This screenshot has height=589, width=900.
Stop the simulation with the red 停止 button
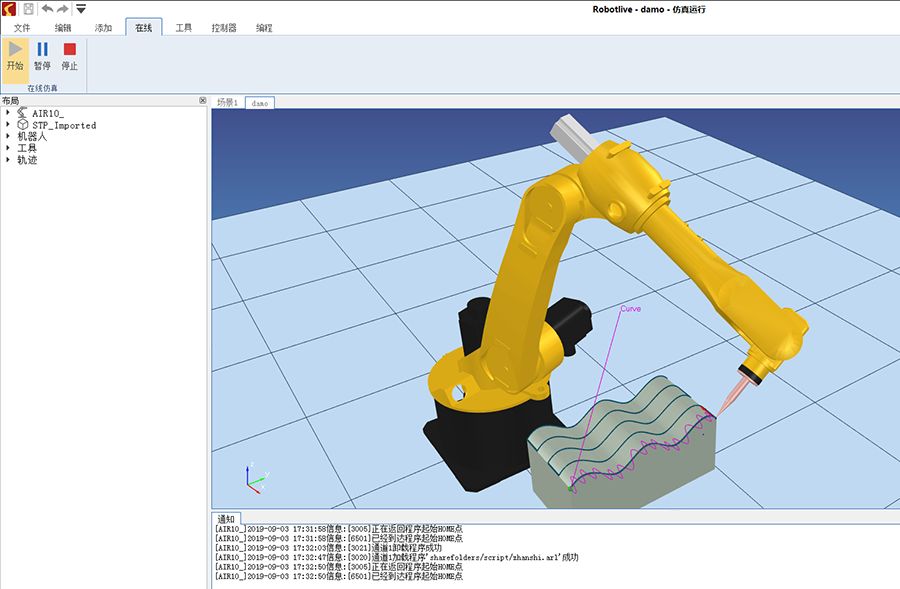(69, 54)
